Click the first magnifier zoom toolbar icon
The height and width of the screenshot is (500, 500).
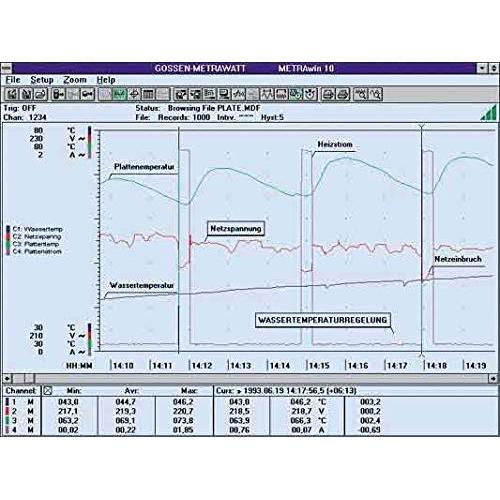(360, 94)
